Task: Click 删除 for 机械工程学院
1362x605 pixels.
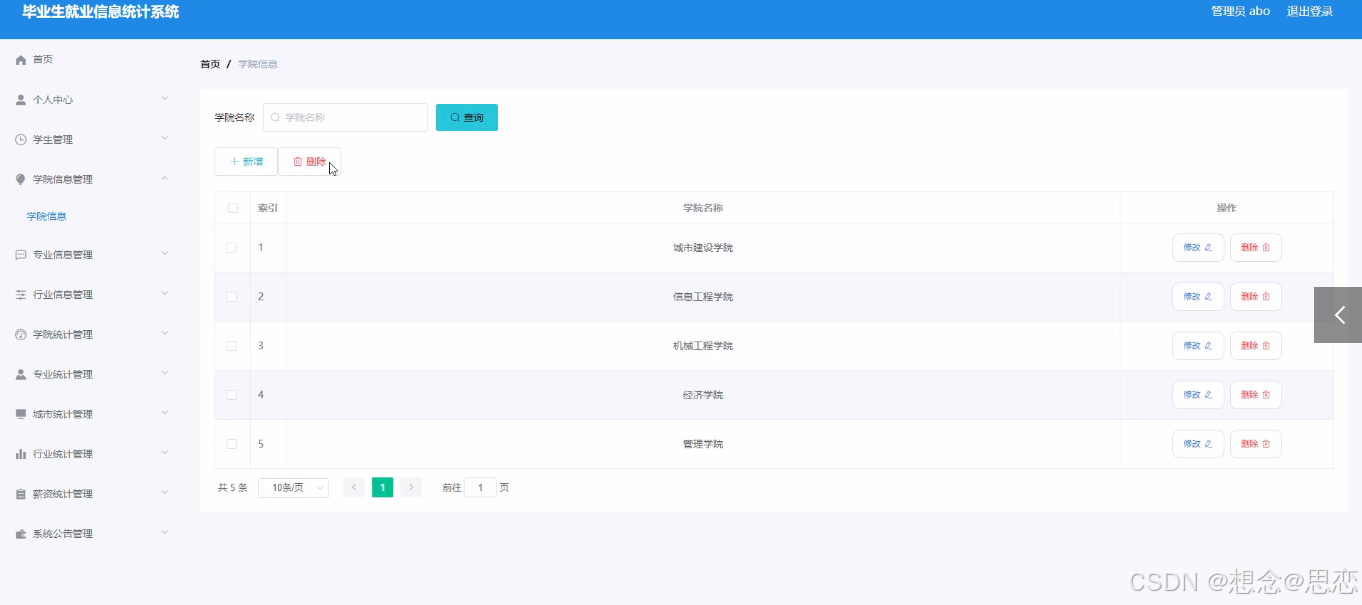Action: 1256,346
